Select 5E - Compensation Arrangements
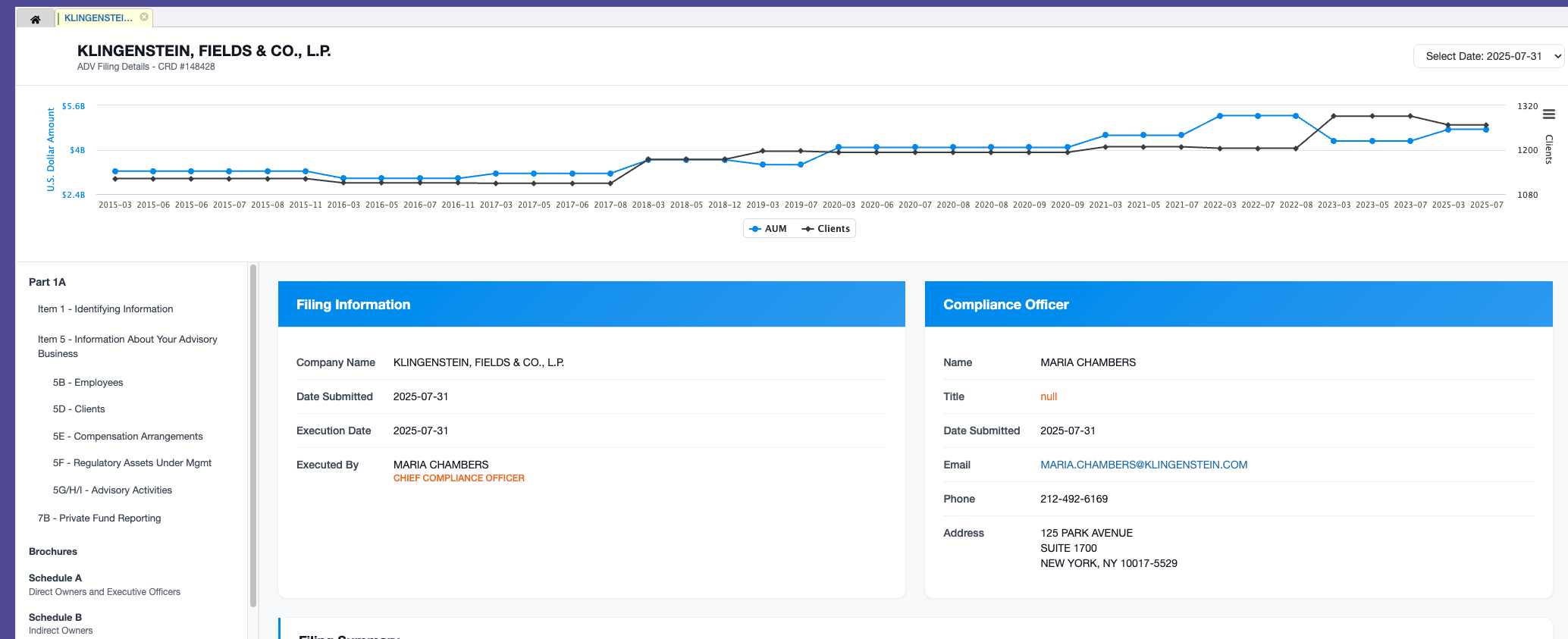Image resolution: width=1568 pixels, height=639 pixels. point(127,437)
